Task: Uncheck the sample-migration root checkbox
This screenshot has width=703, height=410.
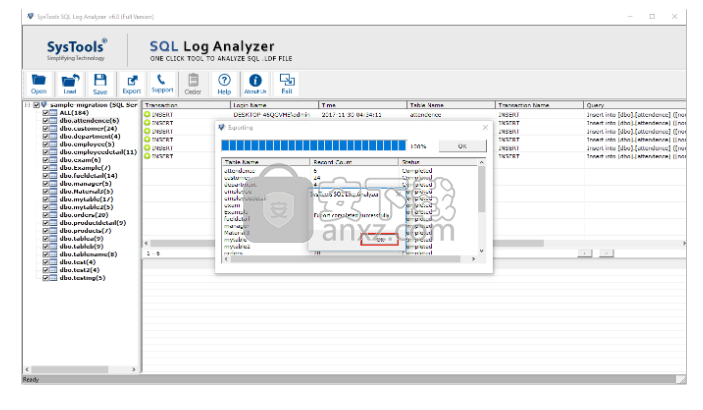Action: pos(36,105)
